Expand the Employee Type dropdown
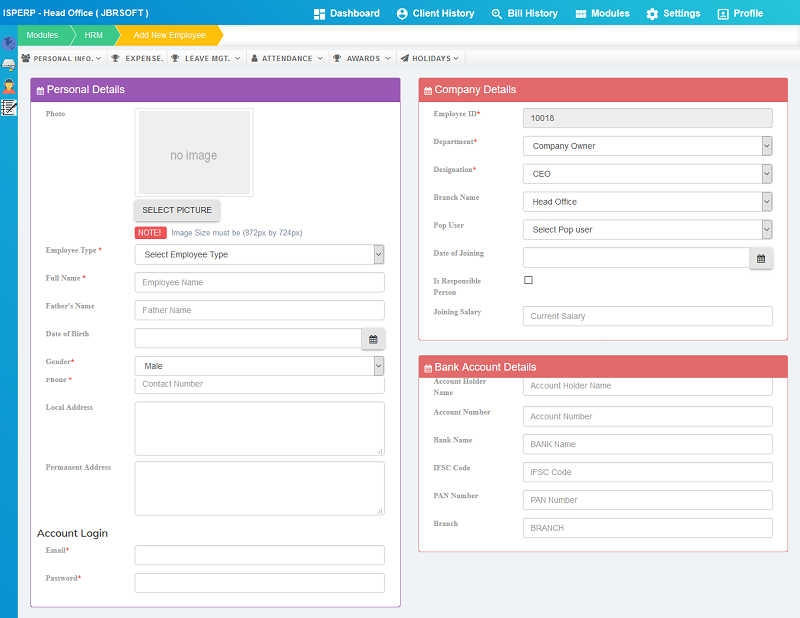Screen dimensions: 800x618 (259, 255)
